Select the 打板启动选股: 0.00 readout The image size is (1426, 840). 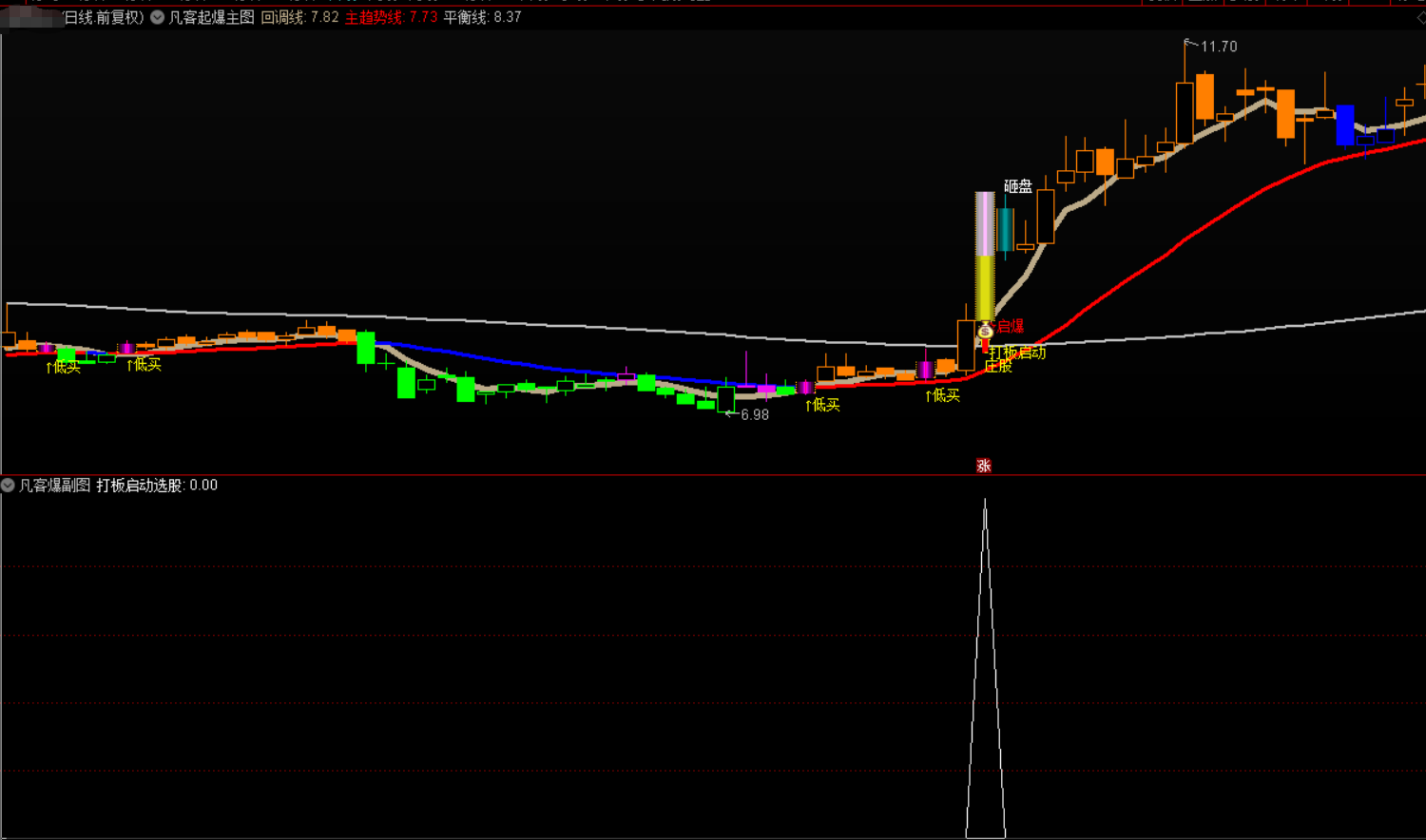pyautogui.click(x=157, y=486)
